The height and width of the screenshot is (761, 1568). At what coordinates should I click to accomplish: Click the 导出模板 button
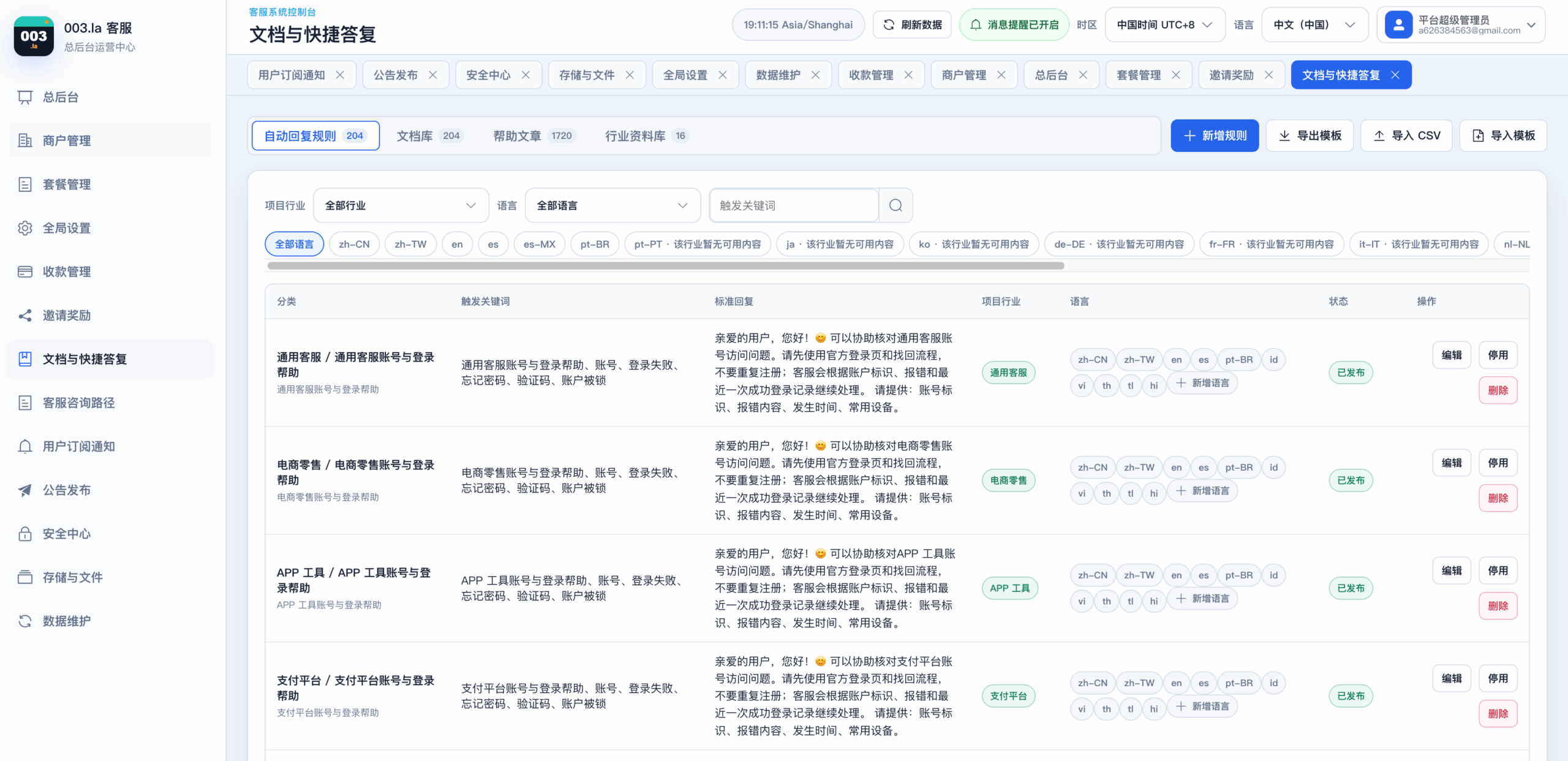[x=1310, y=135]
